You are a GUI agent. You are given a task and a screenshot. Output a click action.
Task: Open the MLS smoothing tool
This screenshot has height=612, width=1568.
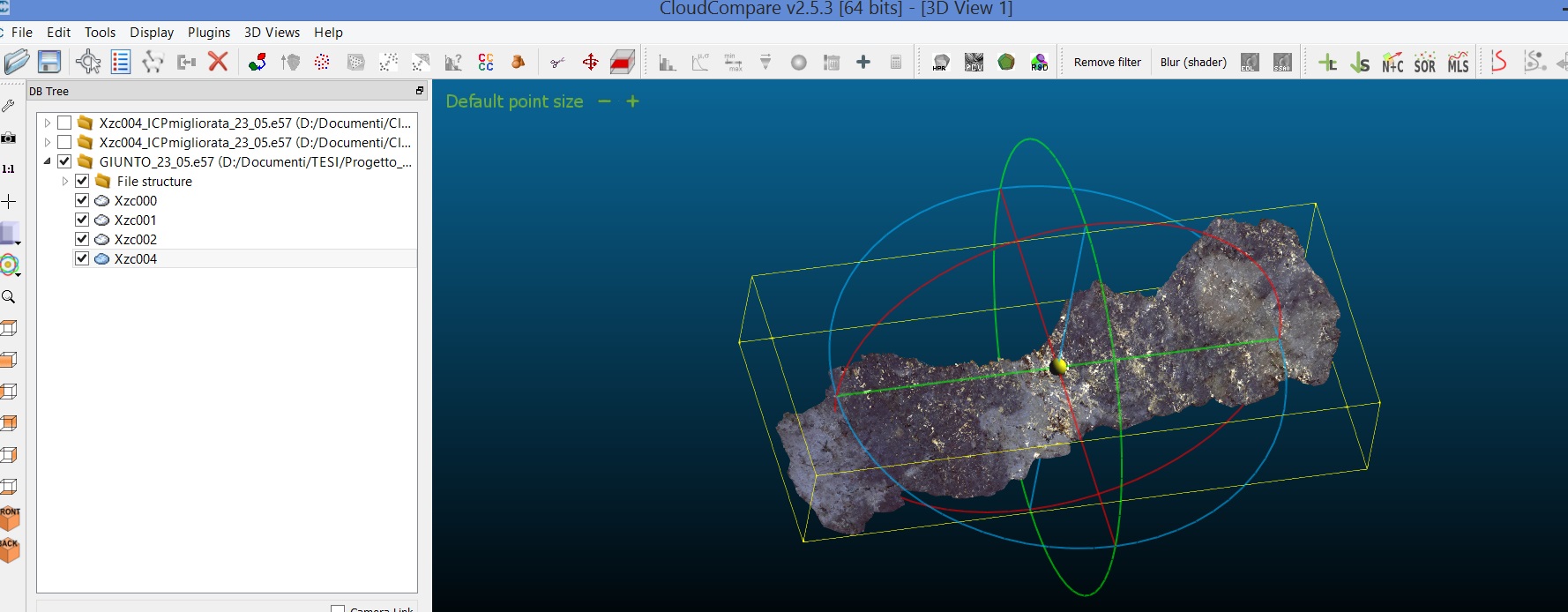point(1458,63)
